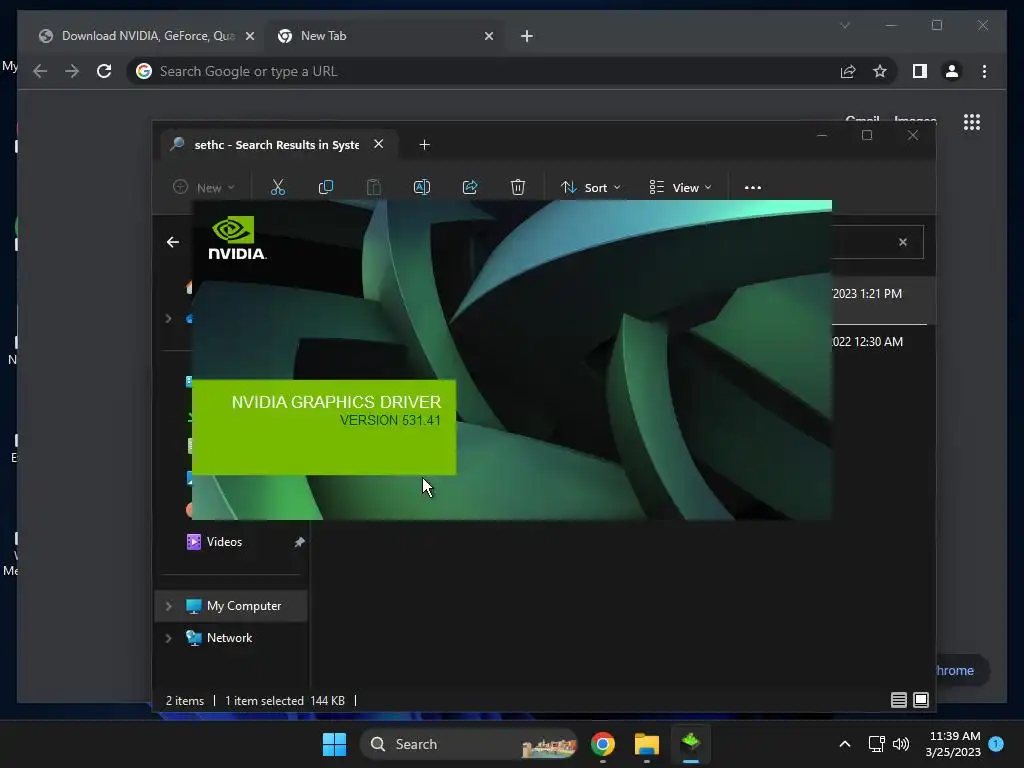Click the network tray icon
Viewport: 1024px width, 768px height.
[x=876, y=744]
